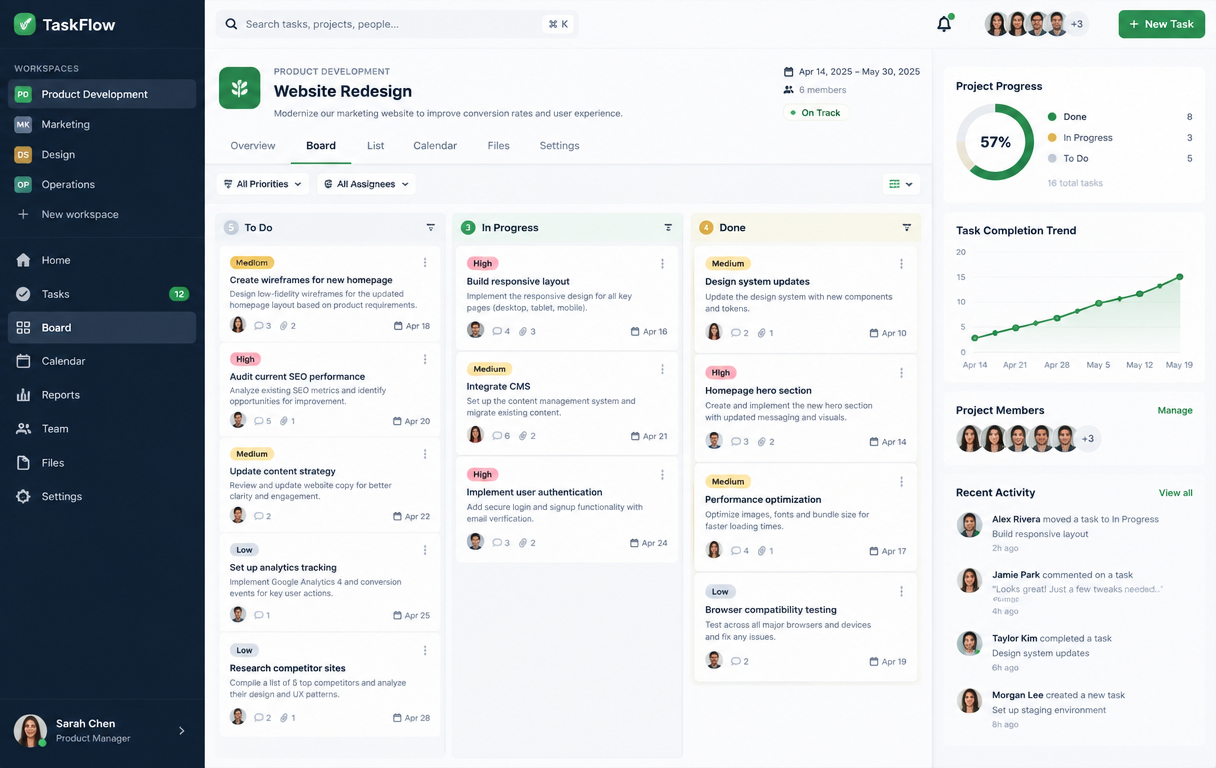Screen dimensions: 1216x768
Task: Switch to the List tab
Action: pyautogui.click(x=376, y=146)
